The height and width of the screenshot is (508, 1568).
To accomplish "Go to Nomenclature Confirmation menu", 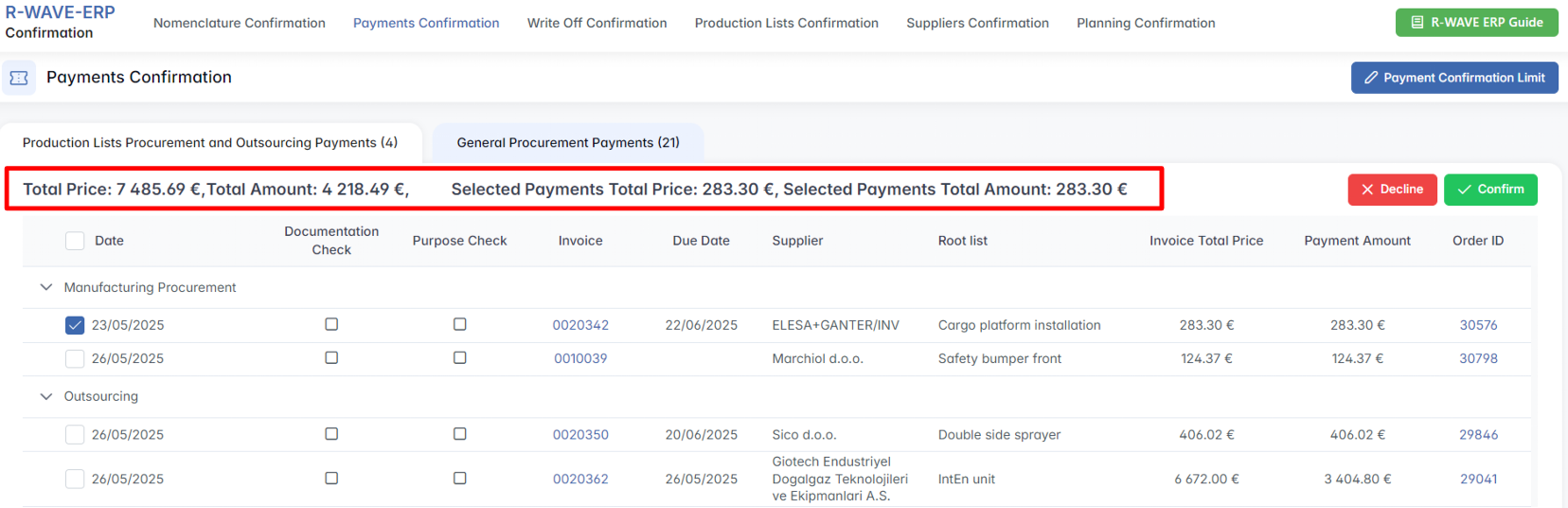I will click(240, 23).
